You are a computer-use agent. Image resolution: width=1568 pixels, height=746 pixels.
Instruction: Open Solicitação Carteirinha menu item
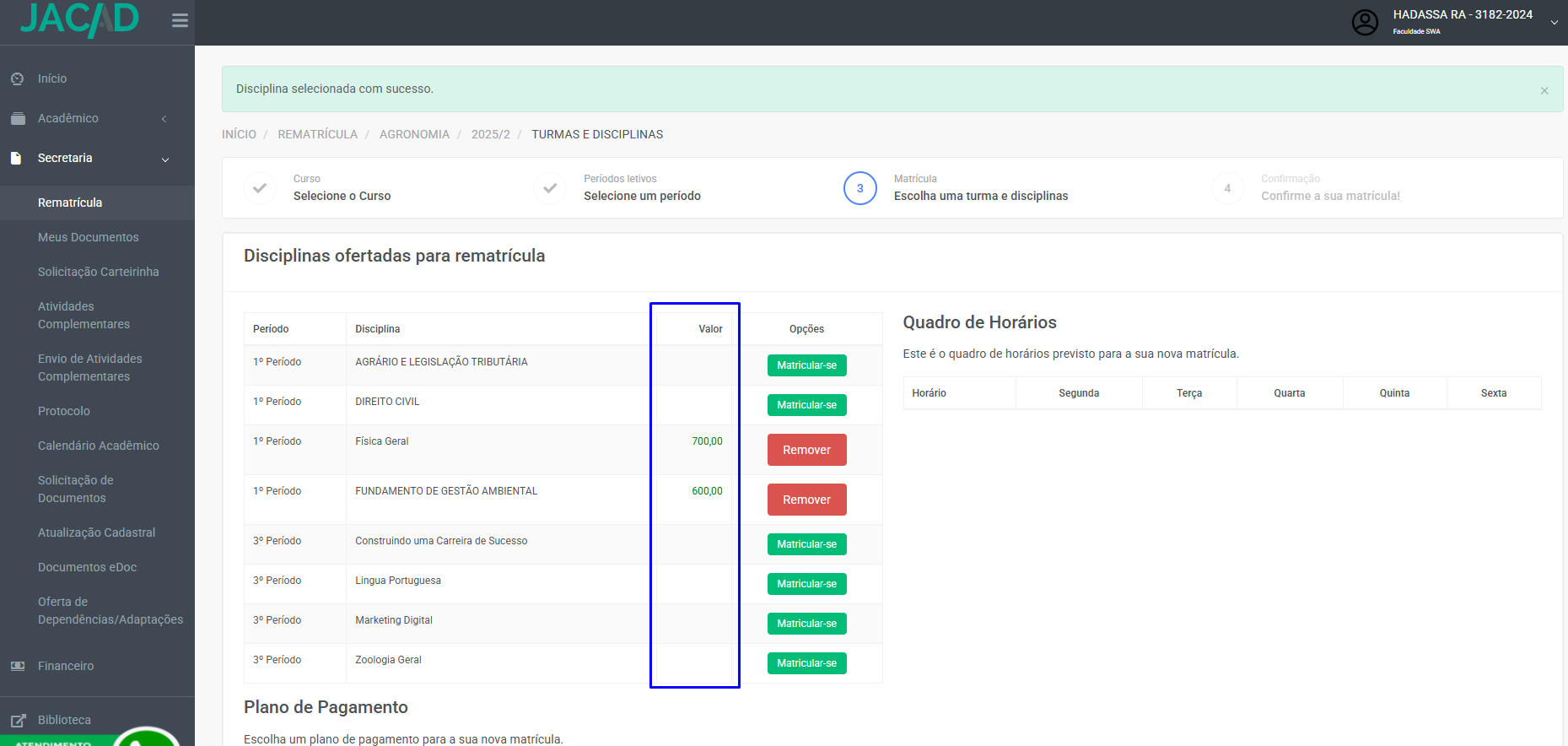99,272
